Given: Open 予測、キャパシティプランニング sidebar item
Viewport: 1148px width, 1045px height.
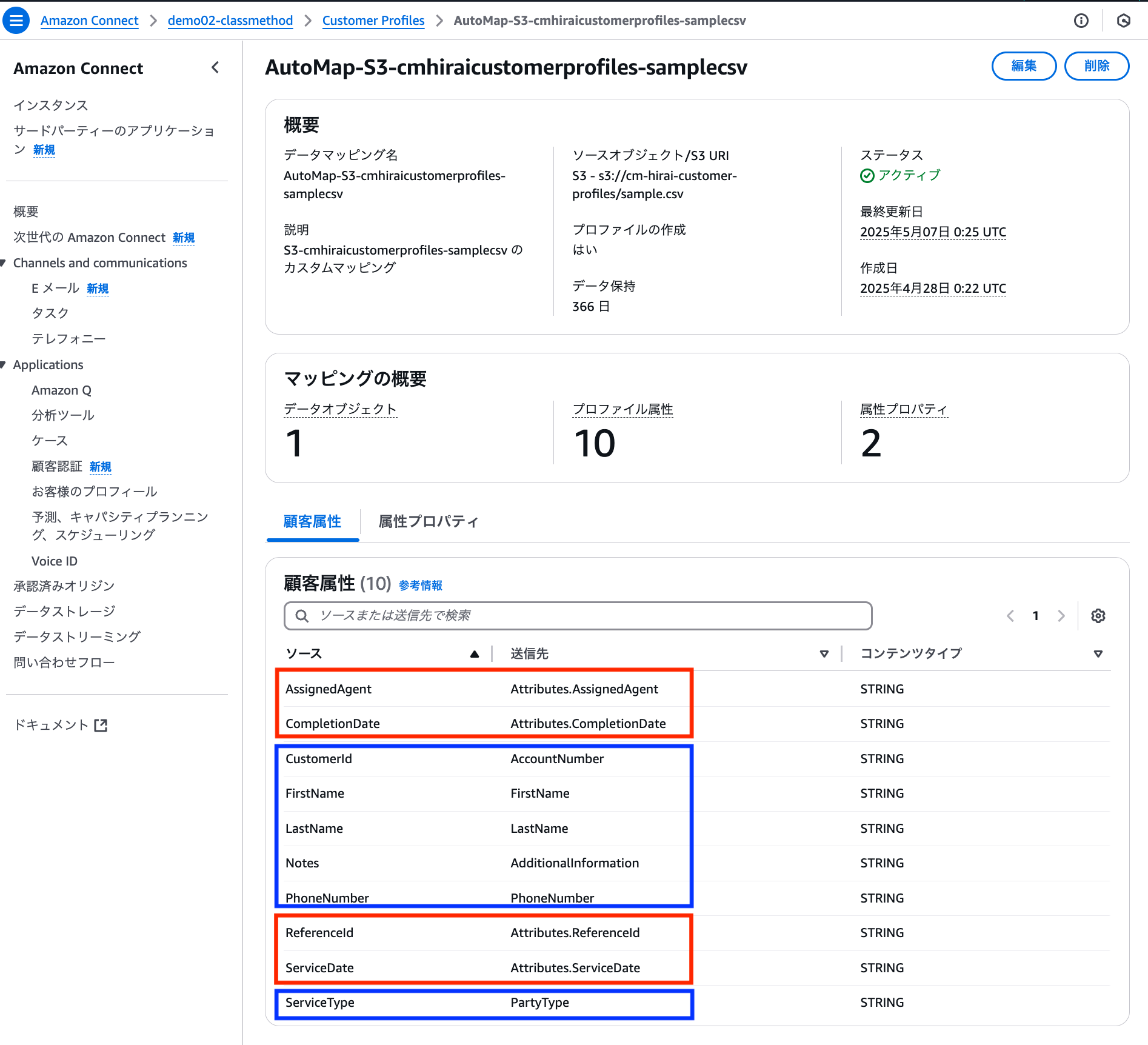Looking at the screenshot, I should coord(120,526).
